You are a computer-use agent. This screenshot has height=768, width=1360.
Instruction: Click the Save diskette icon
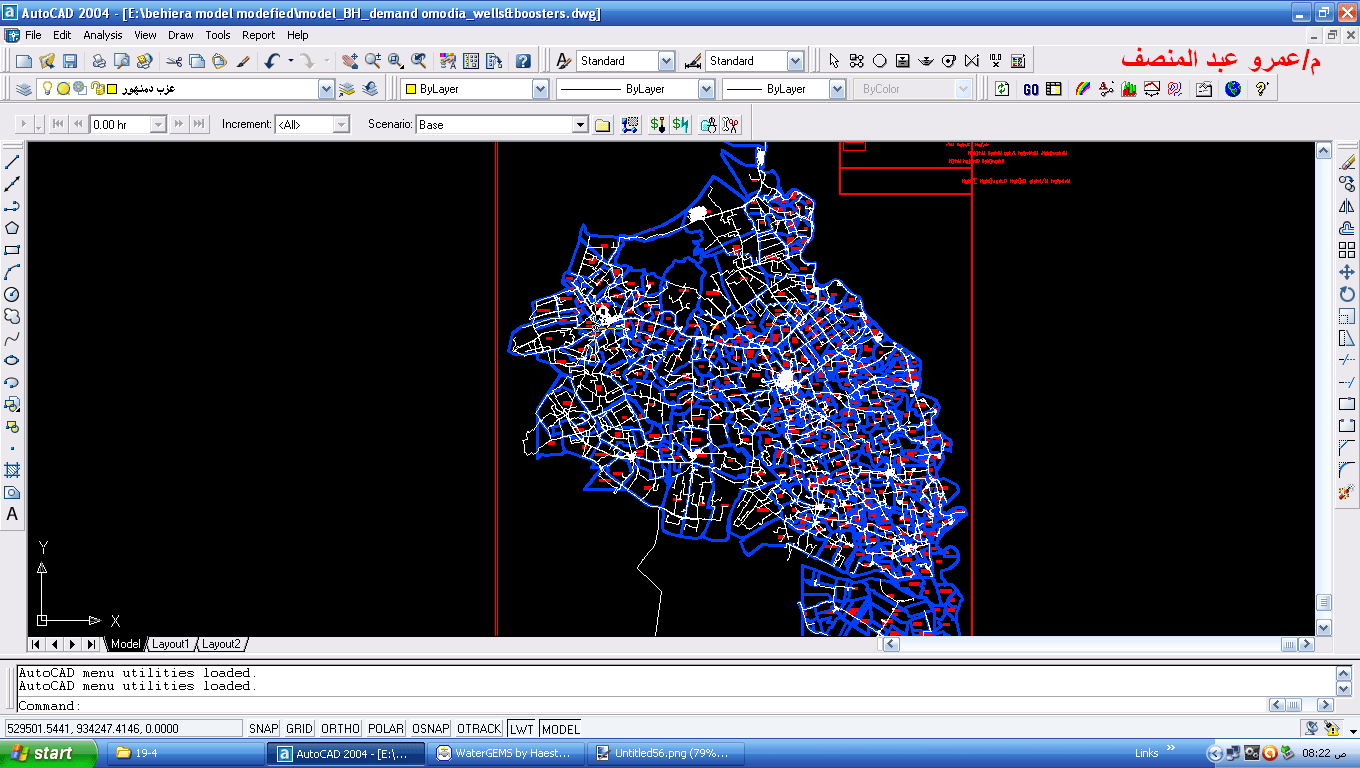(x=69, y=61)
